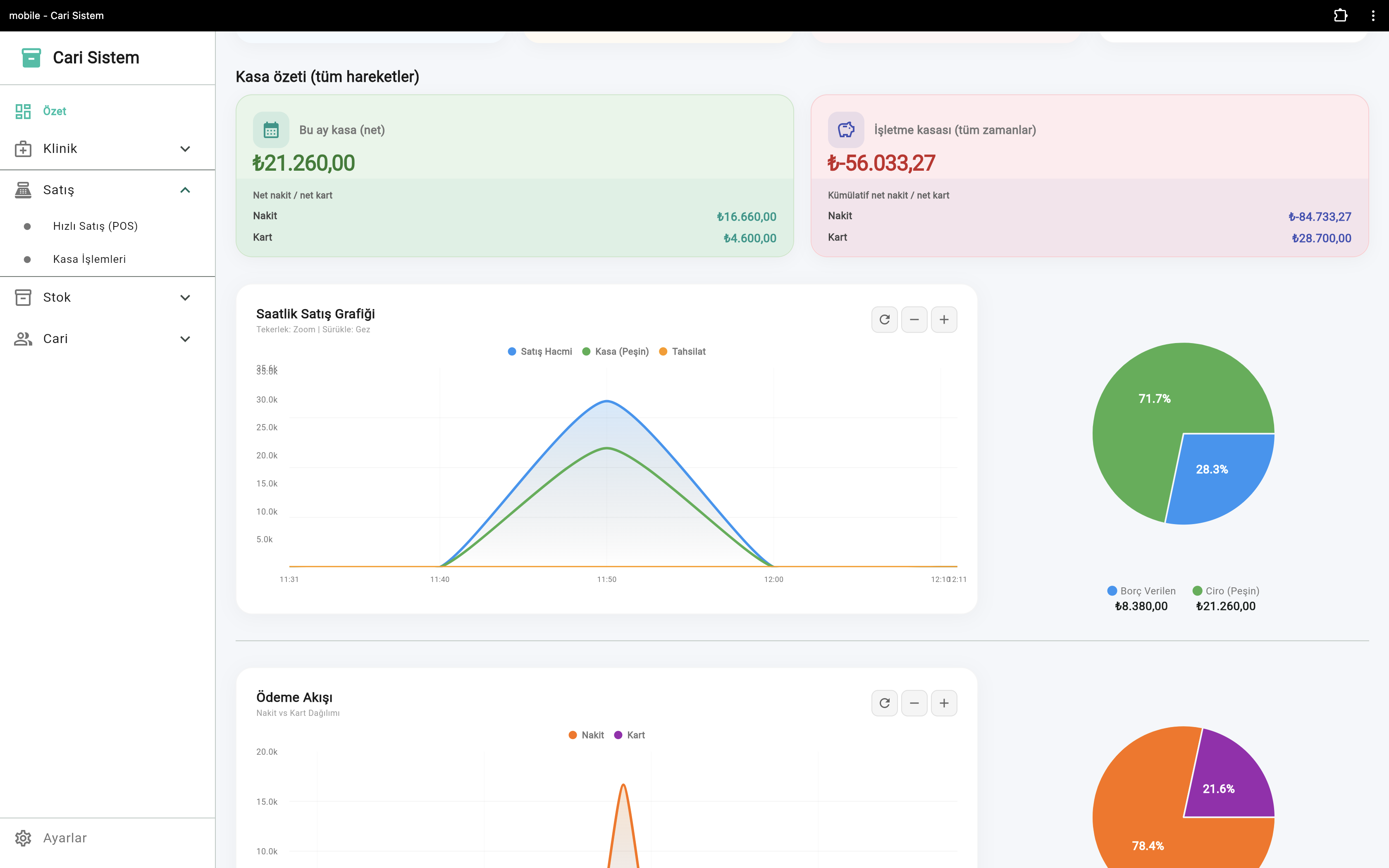Click the Satış cash register icon
Screen dimensions: 1389x868
23,190
